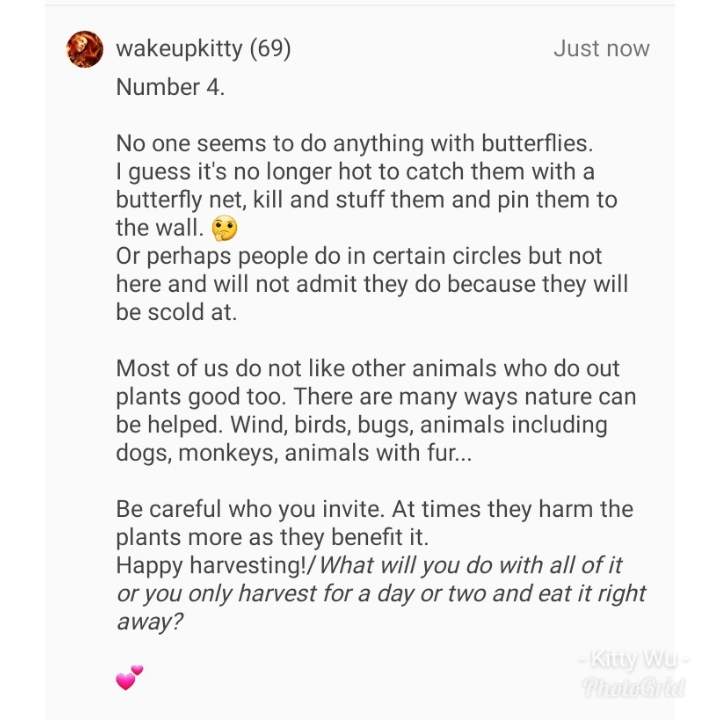The height and width of the screenshot is (720, 720).
Task: Click the thinking face emoji
Action: pos(225,228)
